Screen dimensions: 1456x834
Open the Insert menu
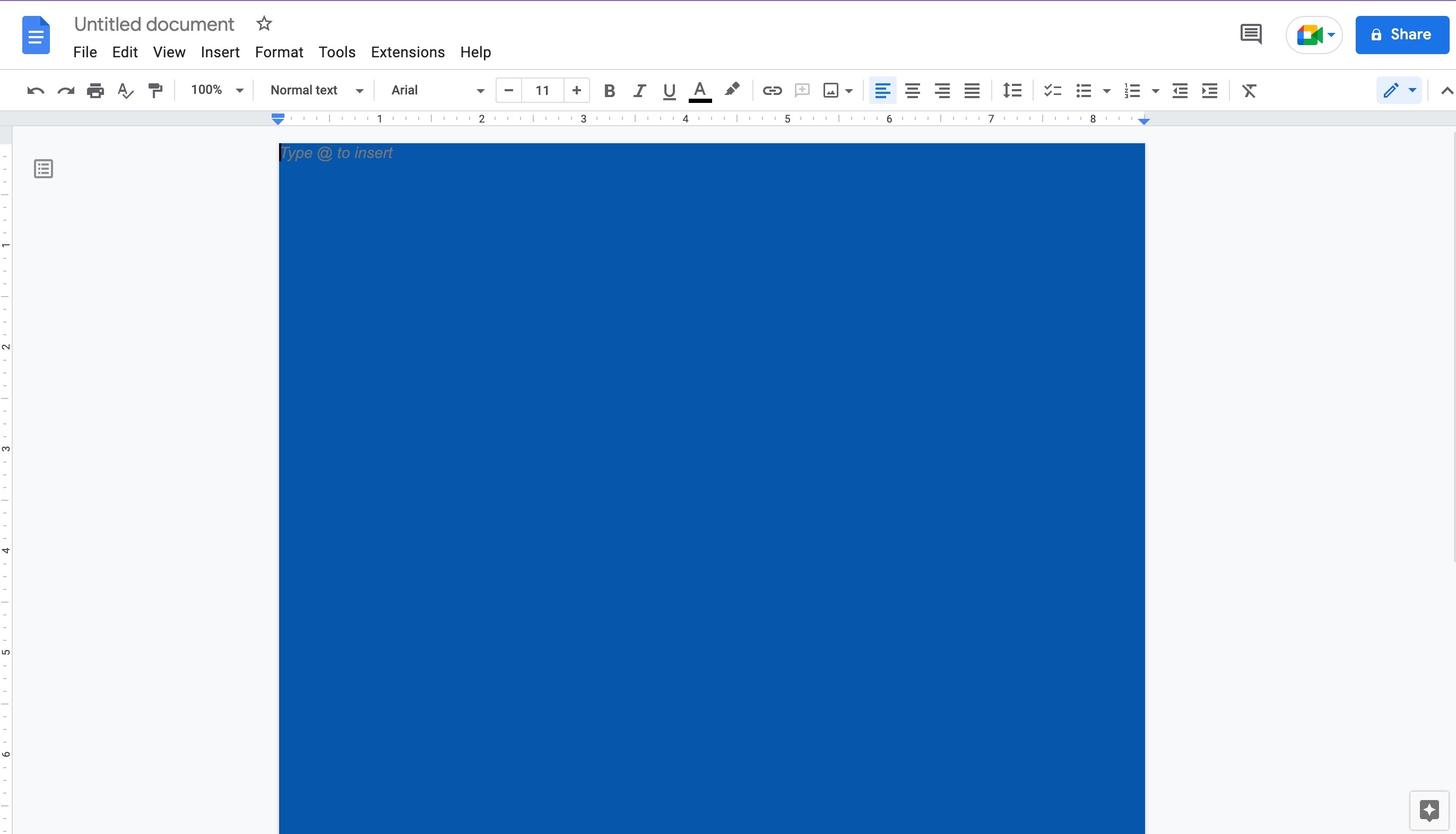pyautogui.click(x=220, y=52)
